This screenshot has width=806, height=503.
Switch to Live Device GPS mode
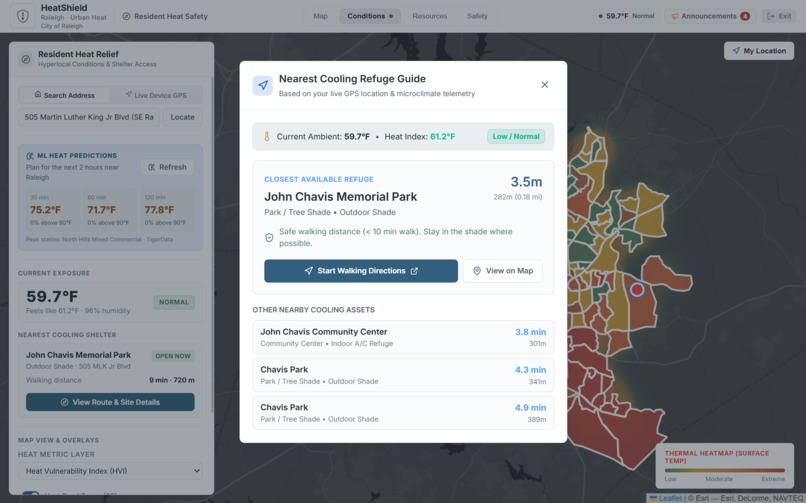(x=156, y=95)
